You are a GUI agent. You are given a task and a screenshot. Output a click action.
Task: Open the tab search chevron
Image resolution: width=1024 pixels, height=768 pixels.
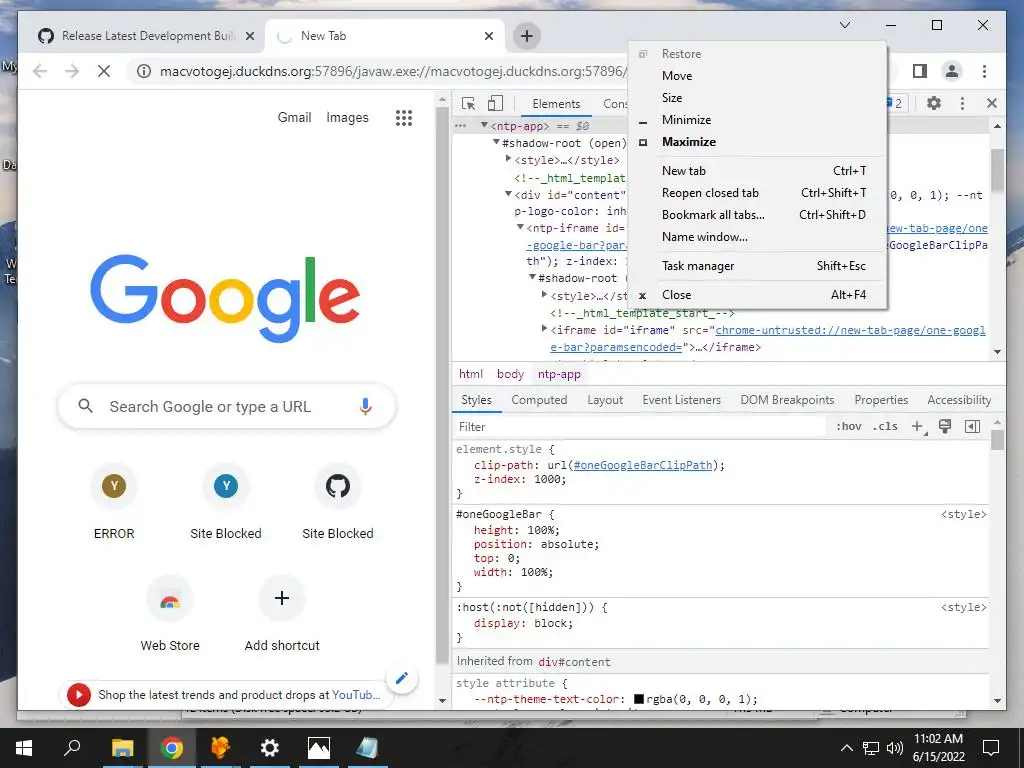point(844,25)
